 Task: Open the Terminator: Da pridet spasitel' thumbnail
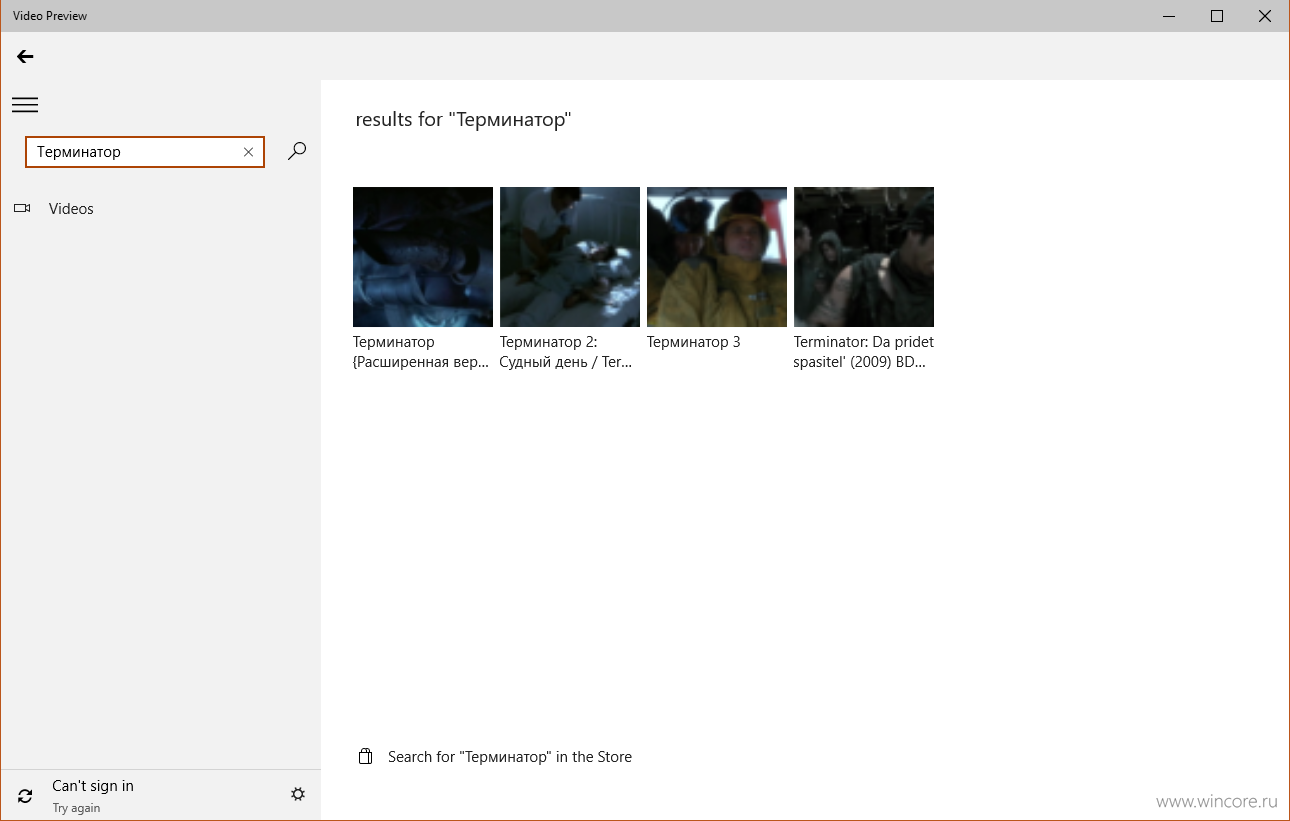tap(864, 257)
